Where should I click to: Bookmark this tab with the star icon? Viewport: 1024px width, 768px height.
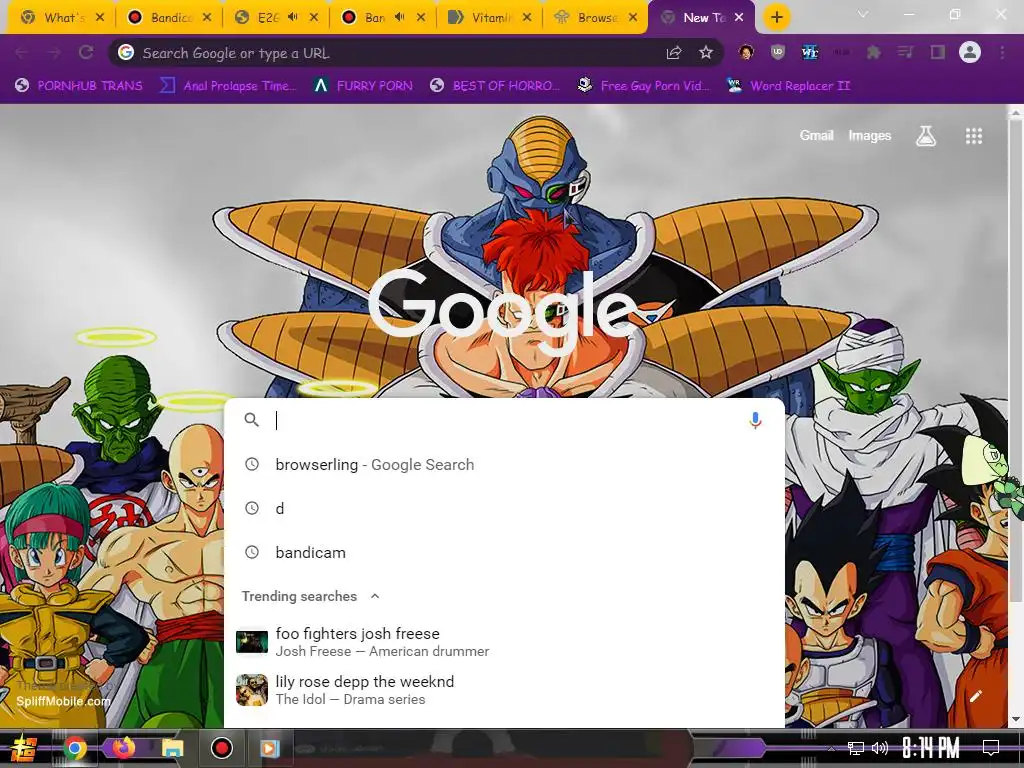click(x=705, y=53)
